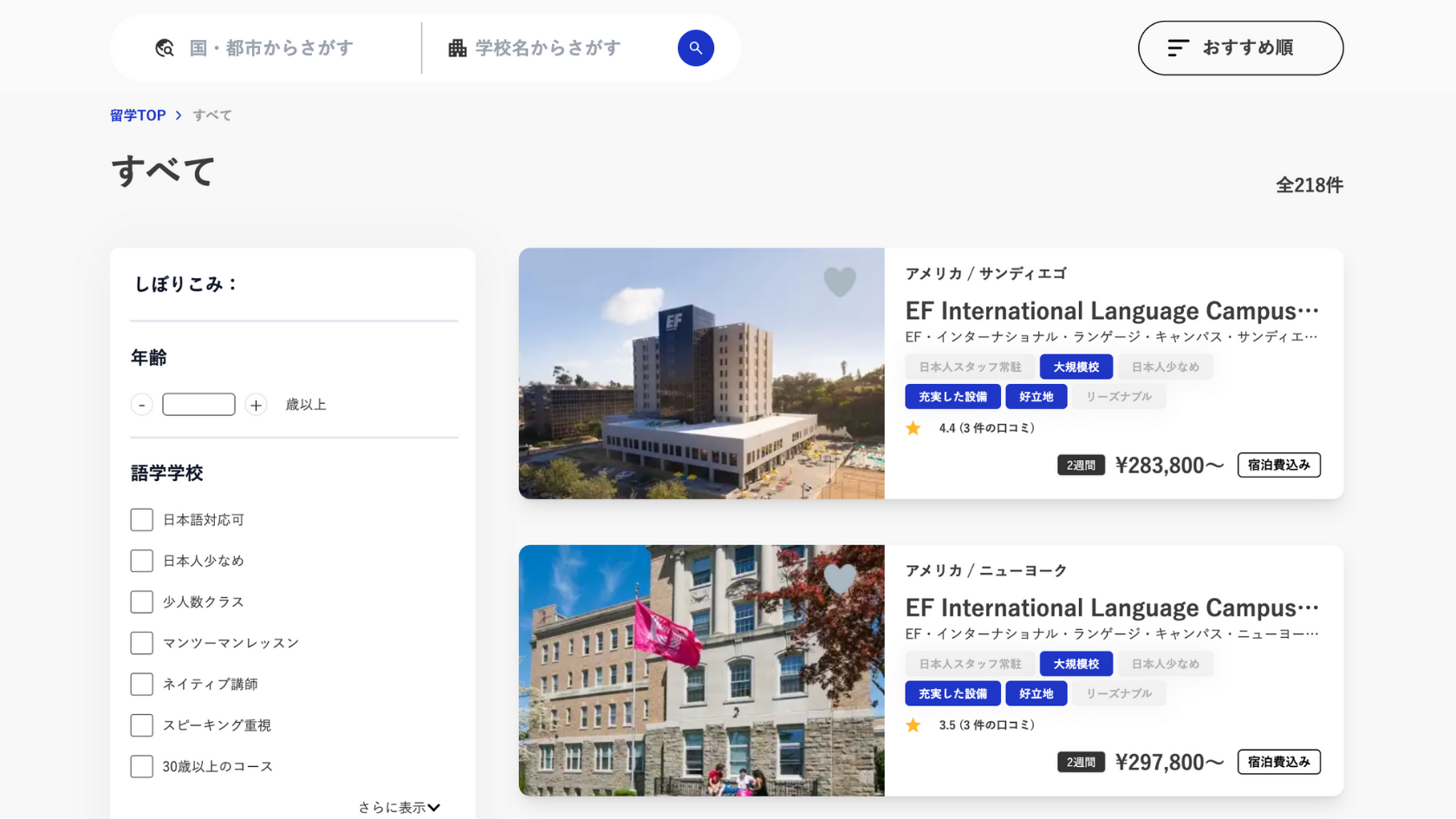Enable the 少人数クラス filter checkbox
Screen dimensions: 1456x819
(x=142, y=602)
